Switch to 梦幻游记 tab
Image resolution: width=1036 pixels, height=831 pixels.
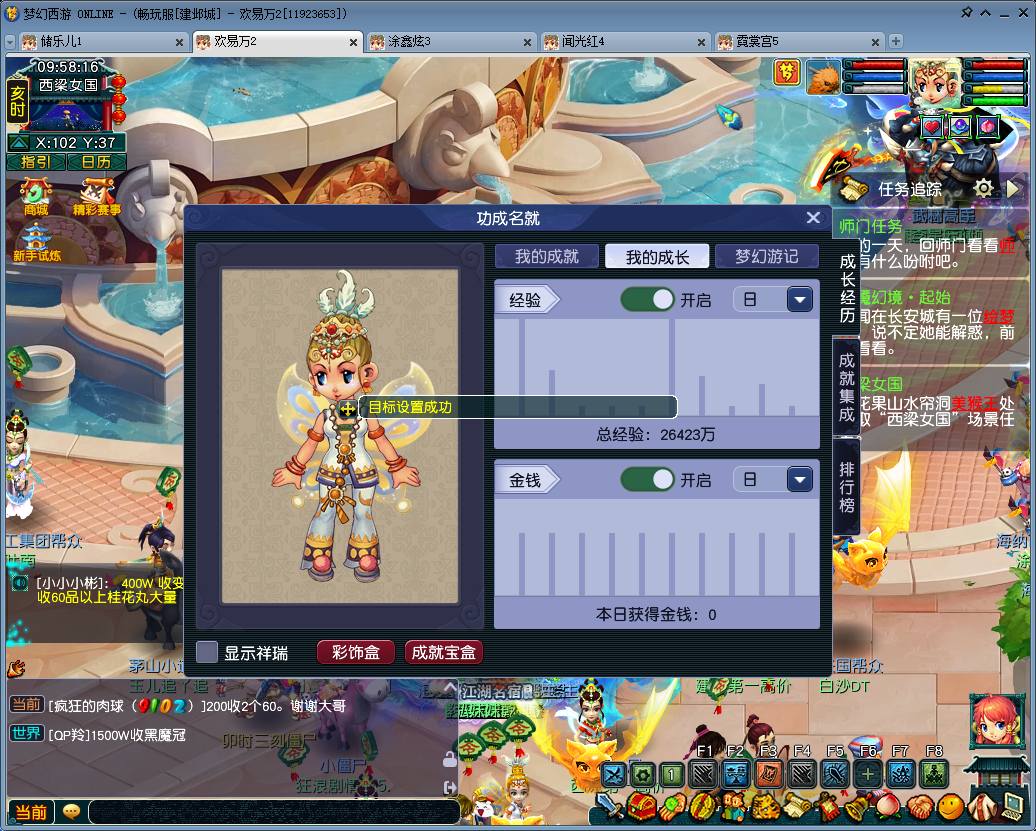[x=766, y=256]
